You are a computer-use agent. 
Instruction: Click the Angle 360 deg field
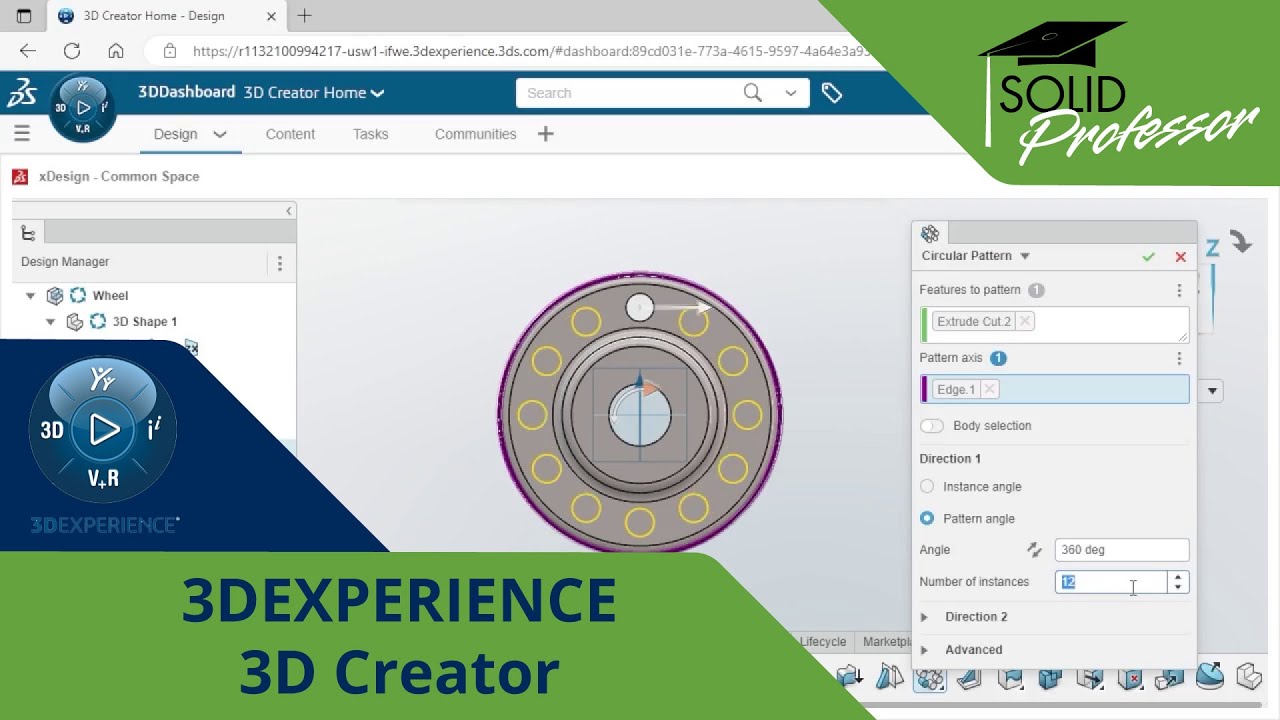(x=1121, y=550)
